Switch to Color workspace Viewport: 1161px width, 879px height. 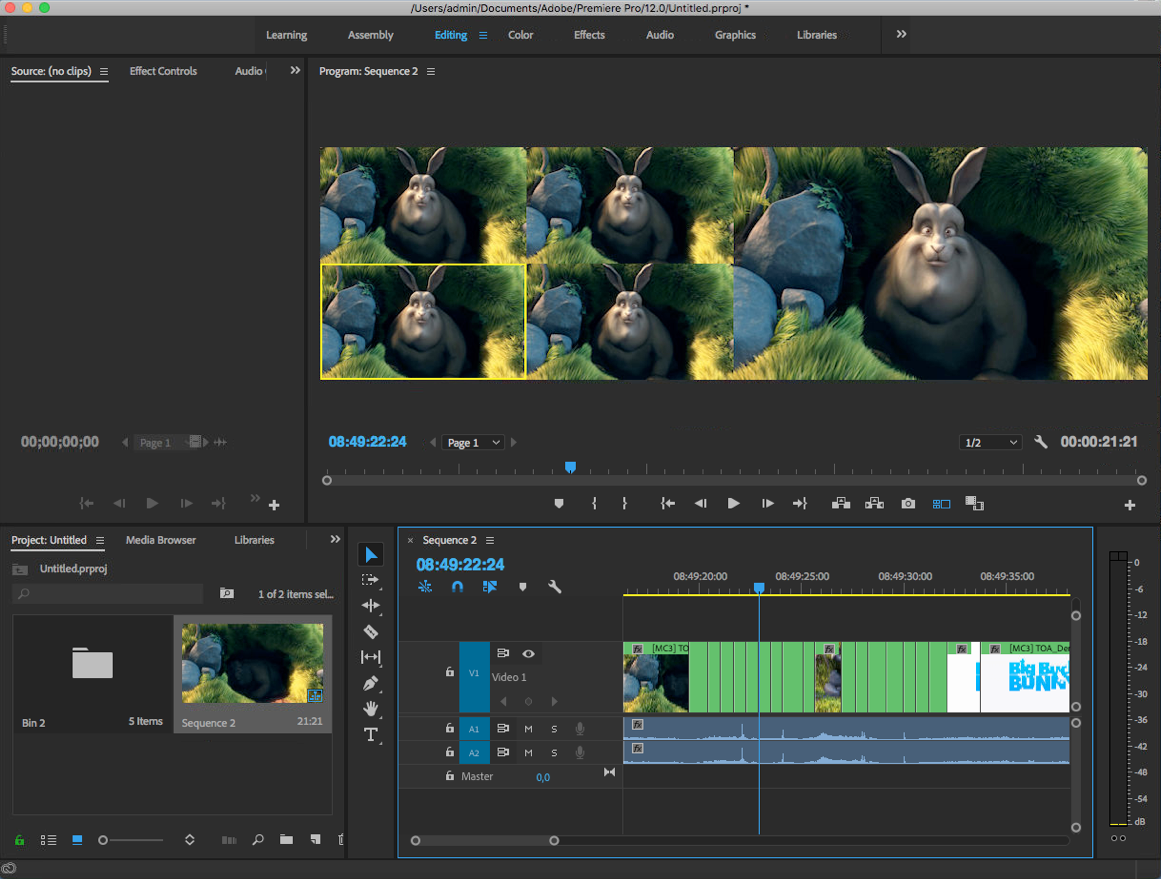[521, 35]
